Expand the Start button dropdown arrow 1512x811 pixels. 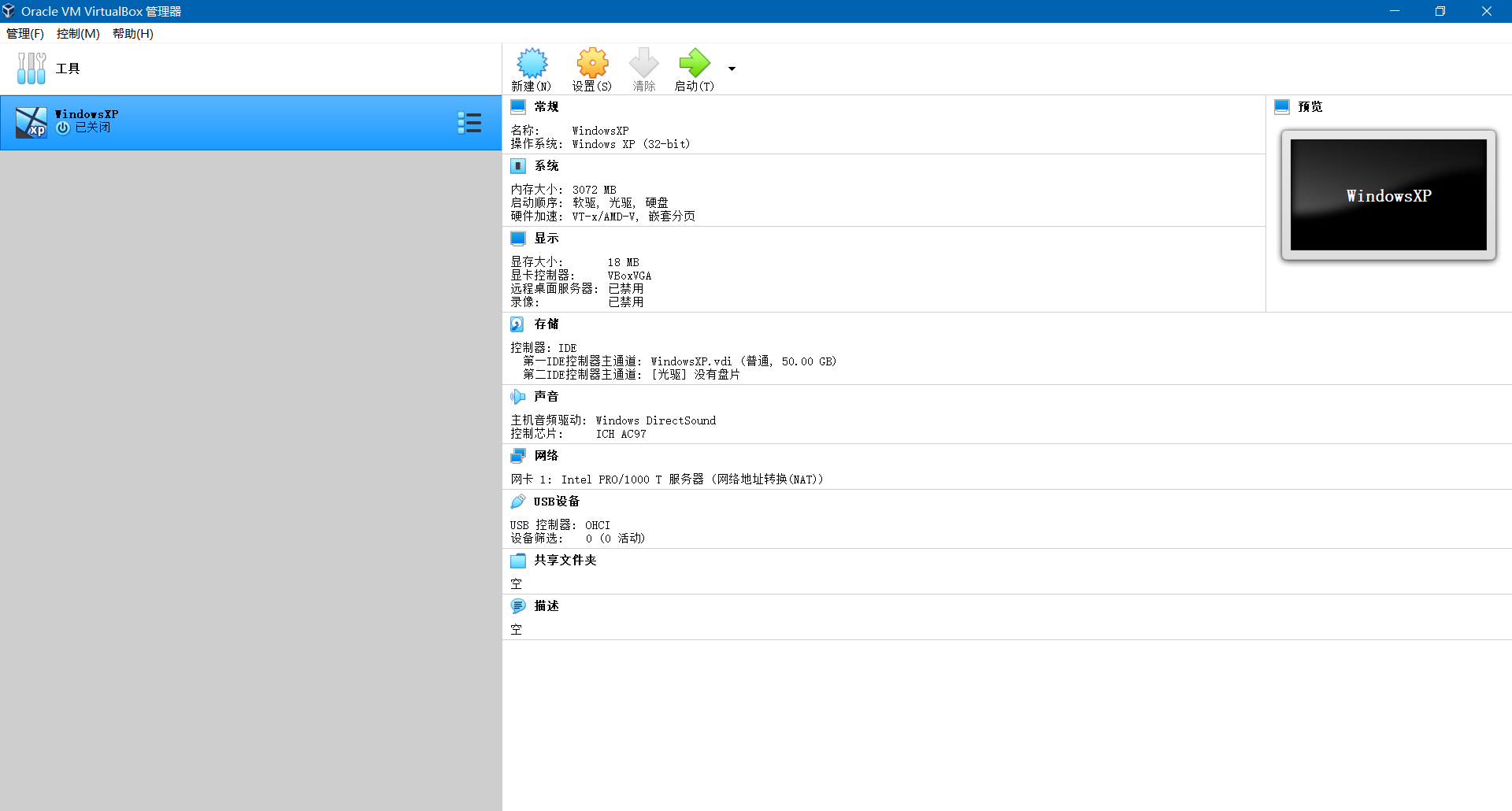[x=732, y=69]
